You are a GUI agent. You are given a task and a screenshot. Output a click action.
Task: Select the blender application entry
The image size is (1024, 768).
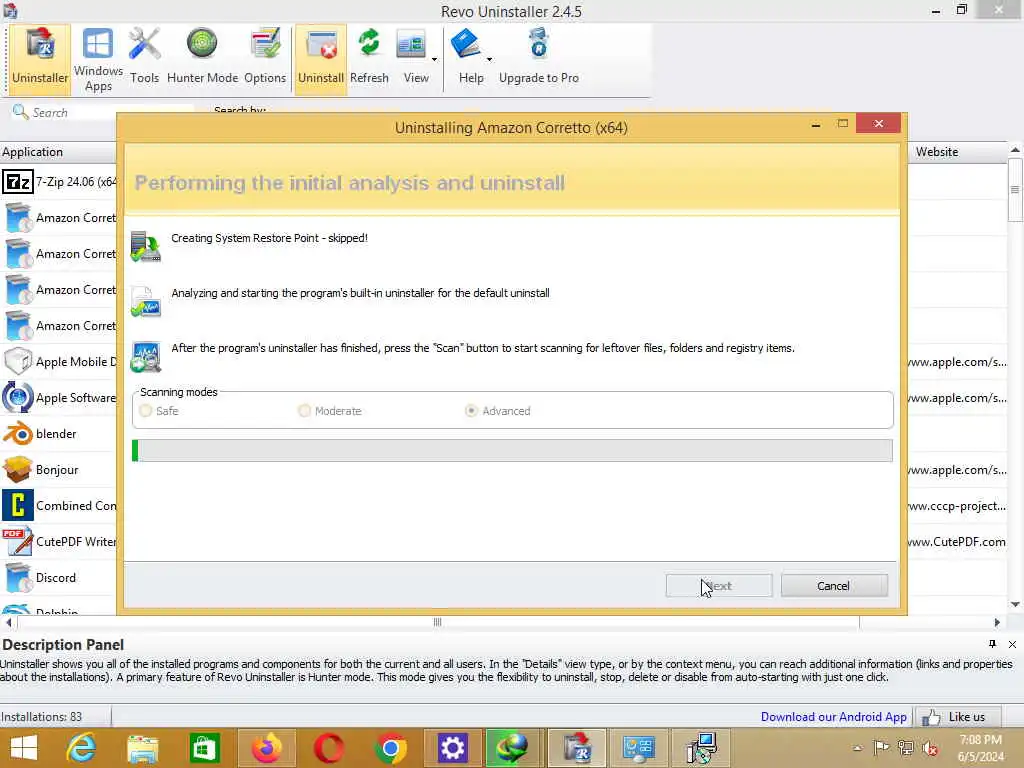coord(59,434)
